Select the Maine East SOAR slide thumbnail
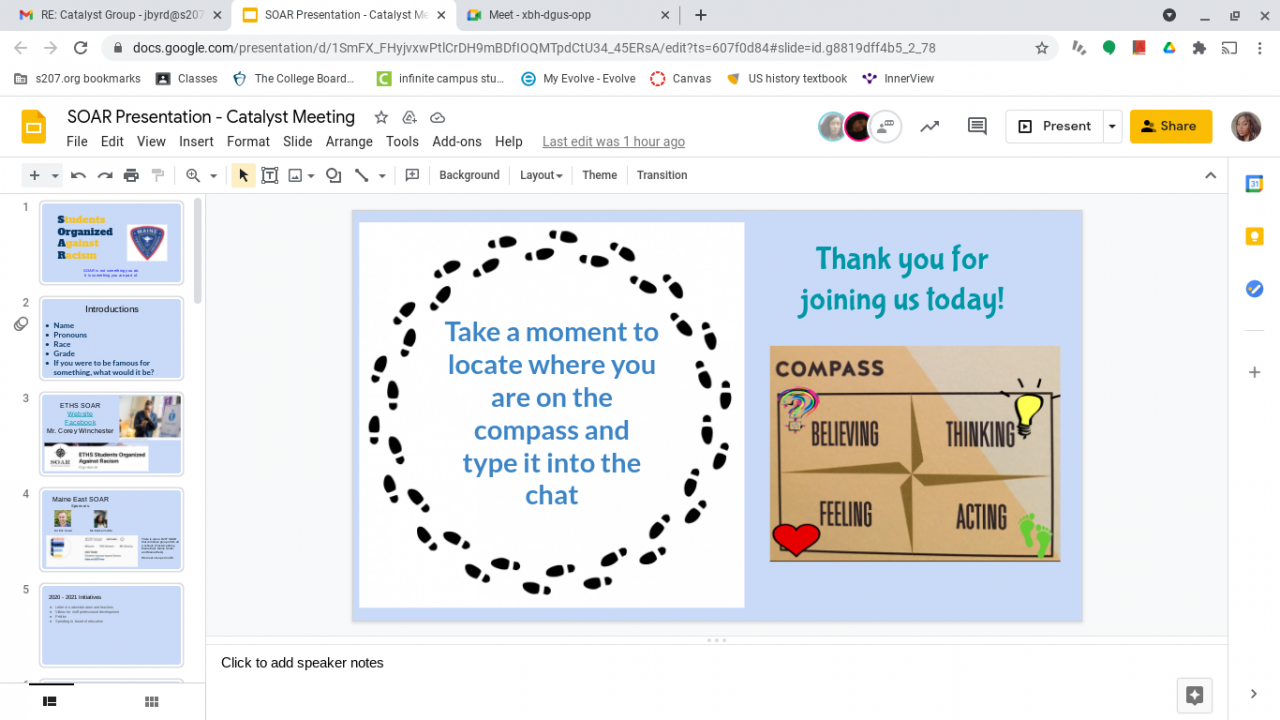 tap(111, 530)
